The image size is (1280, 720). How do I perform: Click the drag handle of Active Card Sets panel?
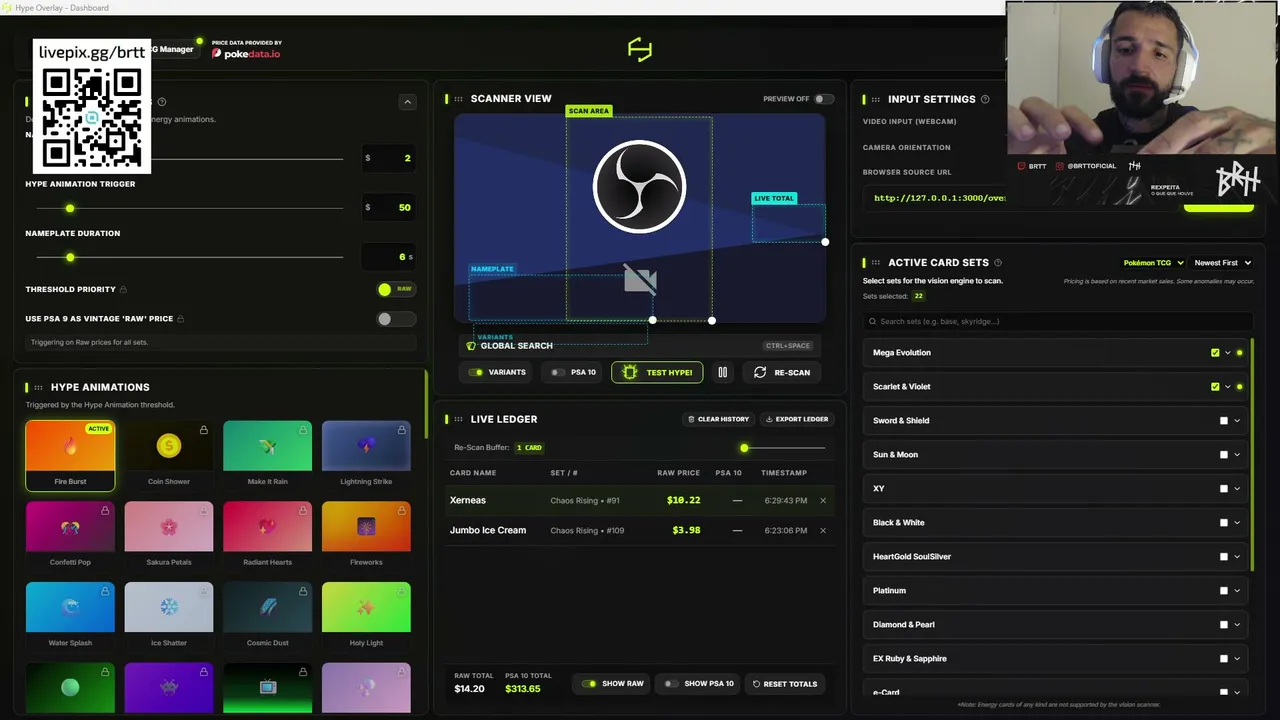click(x=876, y=263)
